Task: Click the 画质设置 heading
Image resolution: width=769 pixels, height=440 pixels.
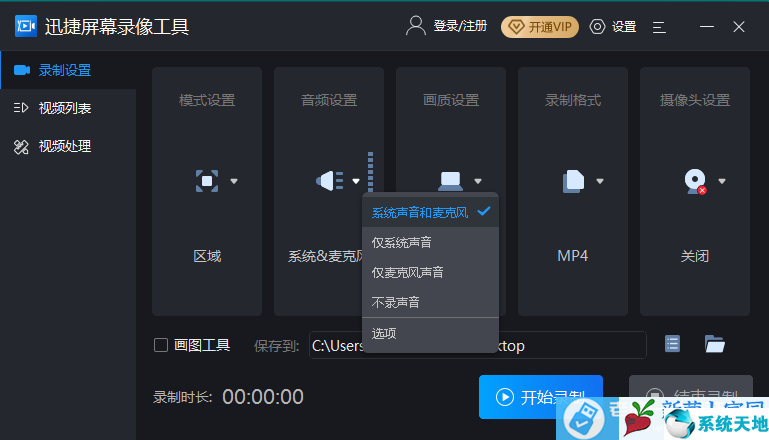Action: point(451,100)
